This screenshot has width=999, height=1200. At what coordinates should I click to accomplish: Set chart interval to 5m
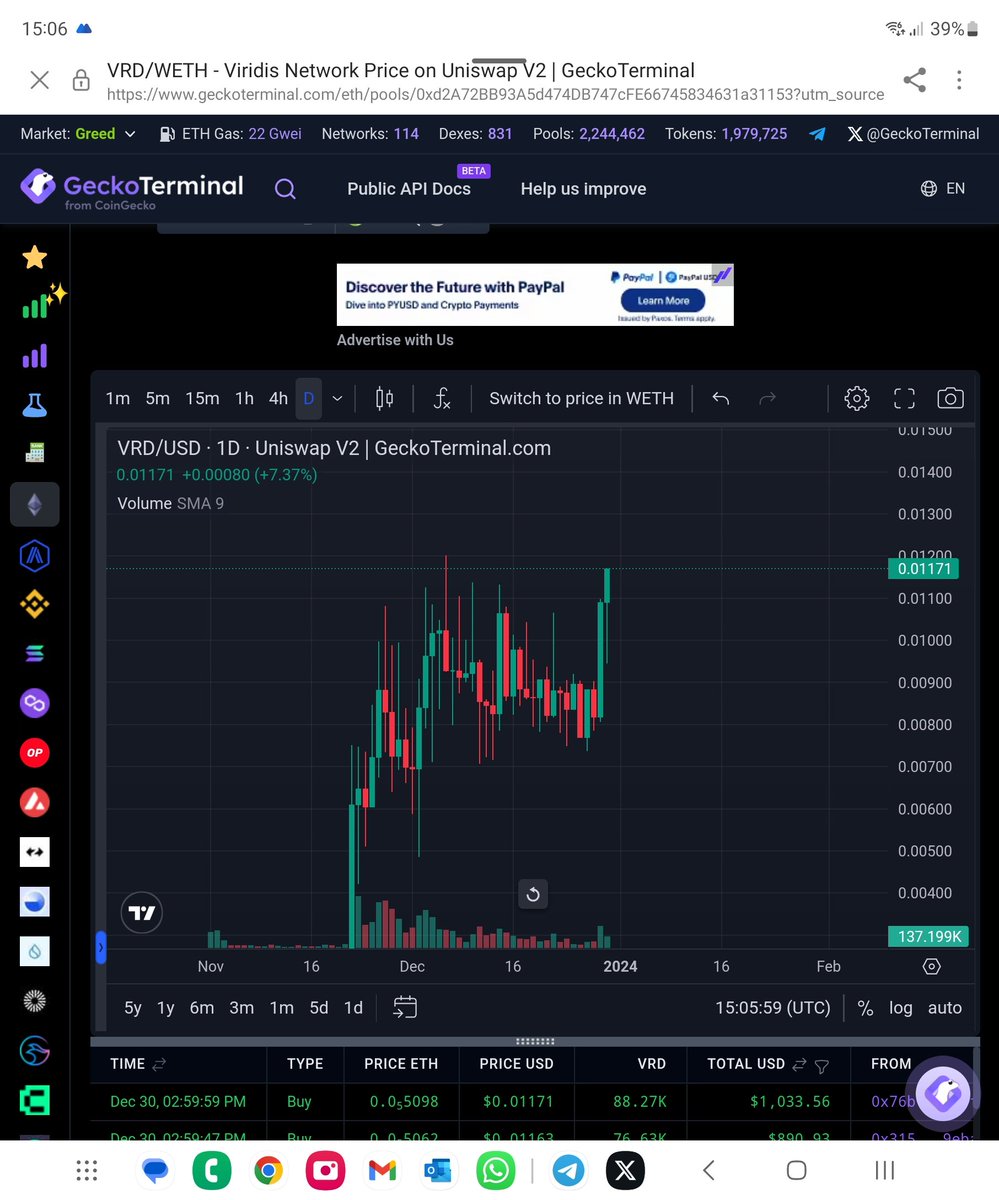point(157,398)
